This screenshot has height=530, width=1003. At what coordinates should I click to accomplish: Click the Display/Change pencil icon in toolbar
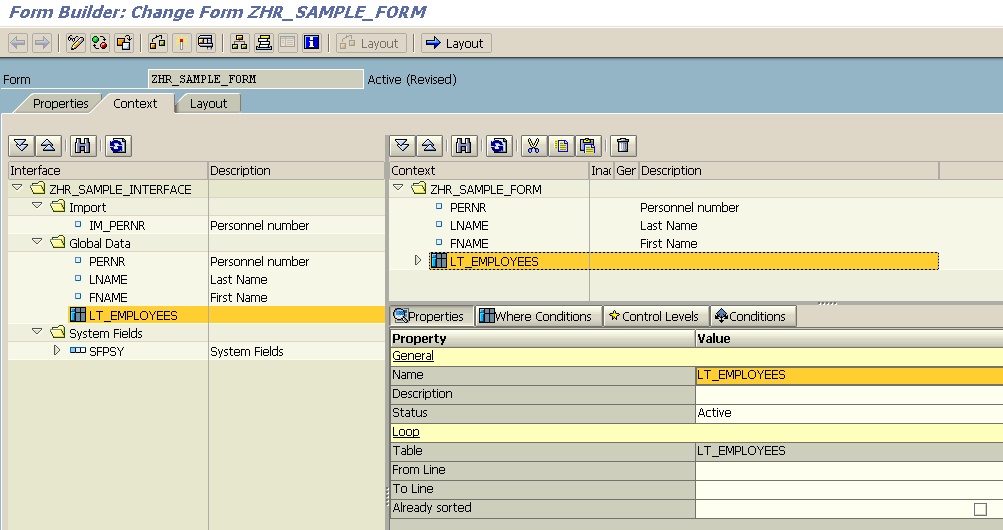click(76, 43)
